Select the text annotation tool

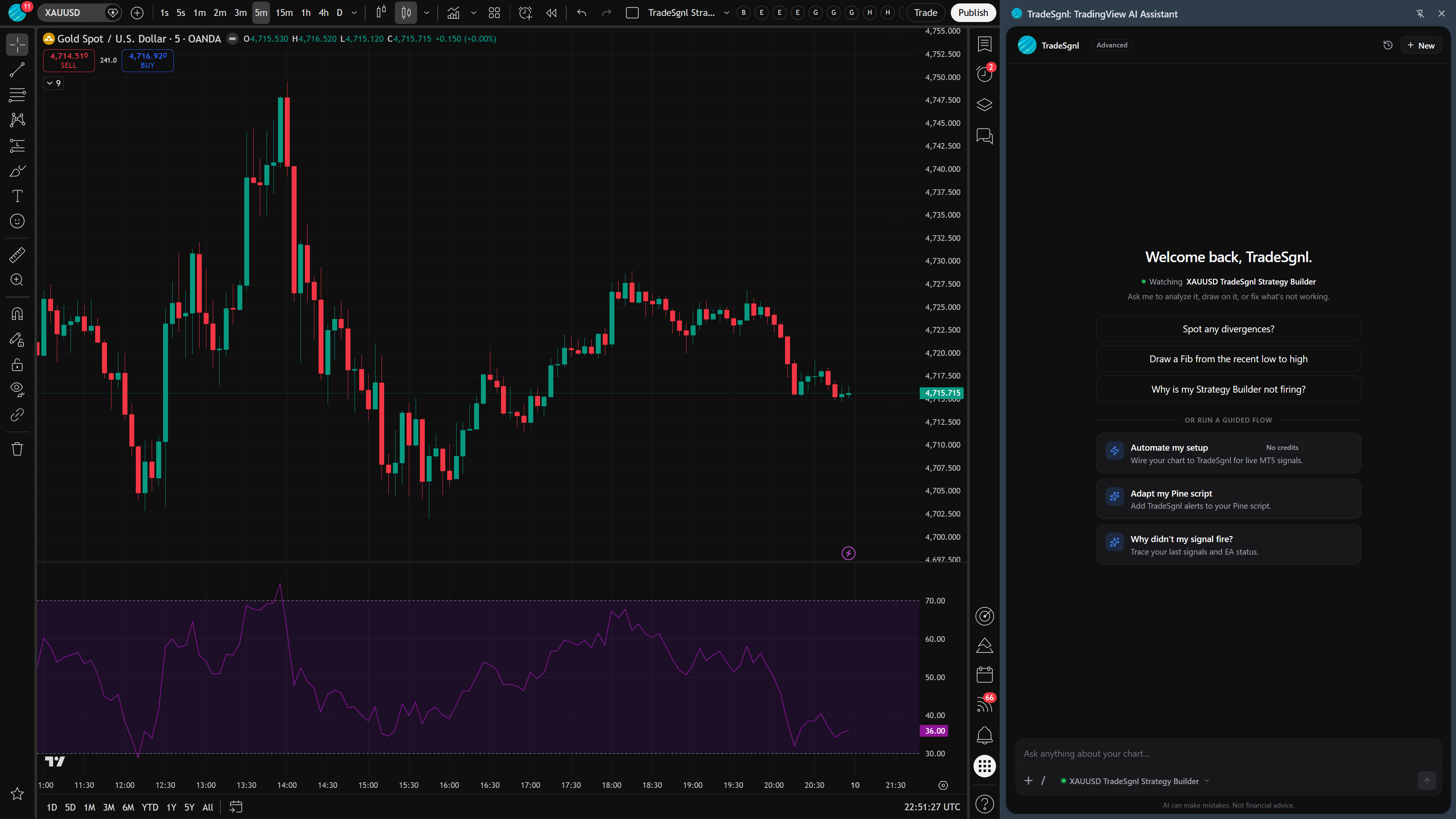pos(17,196)
